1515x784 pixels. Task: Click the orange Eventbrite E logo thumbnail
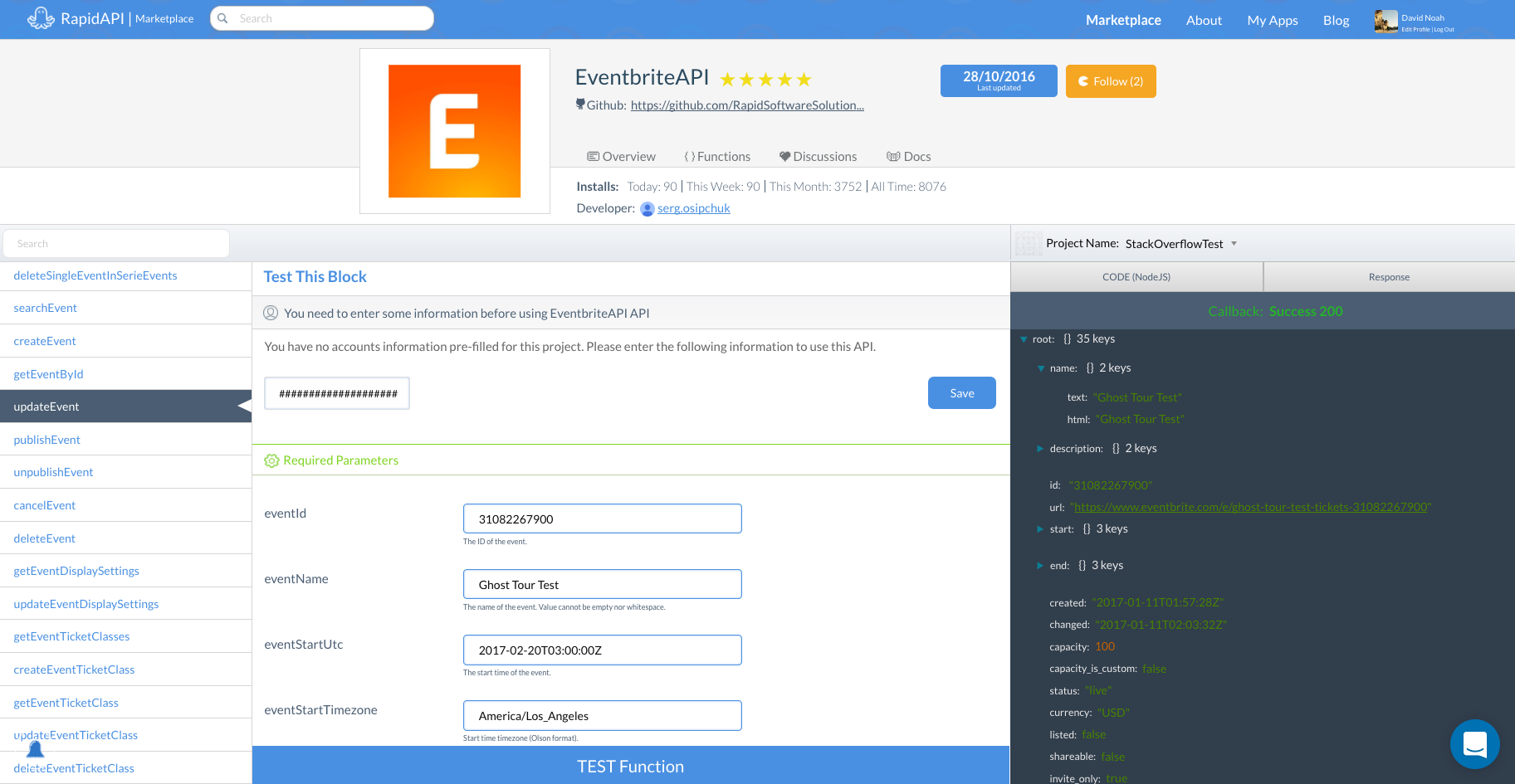455,131
